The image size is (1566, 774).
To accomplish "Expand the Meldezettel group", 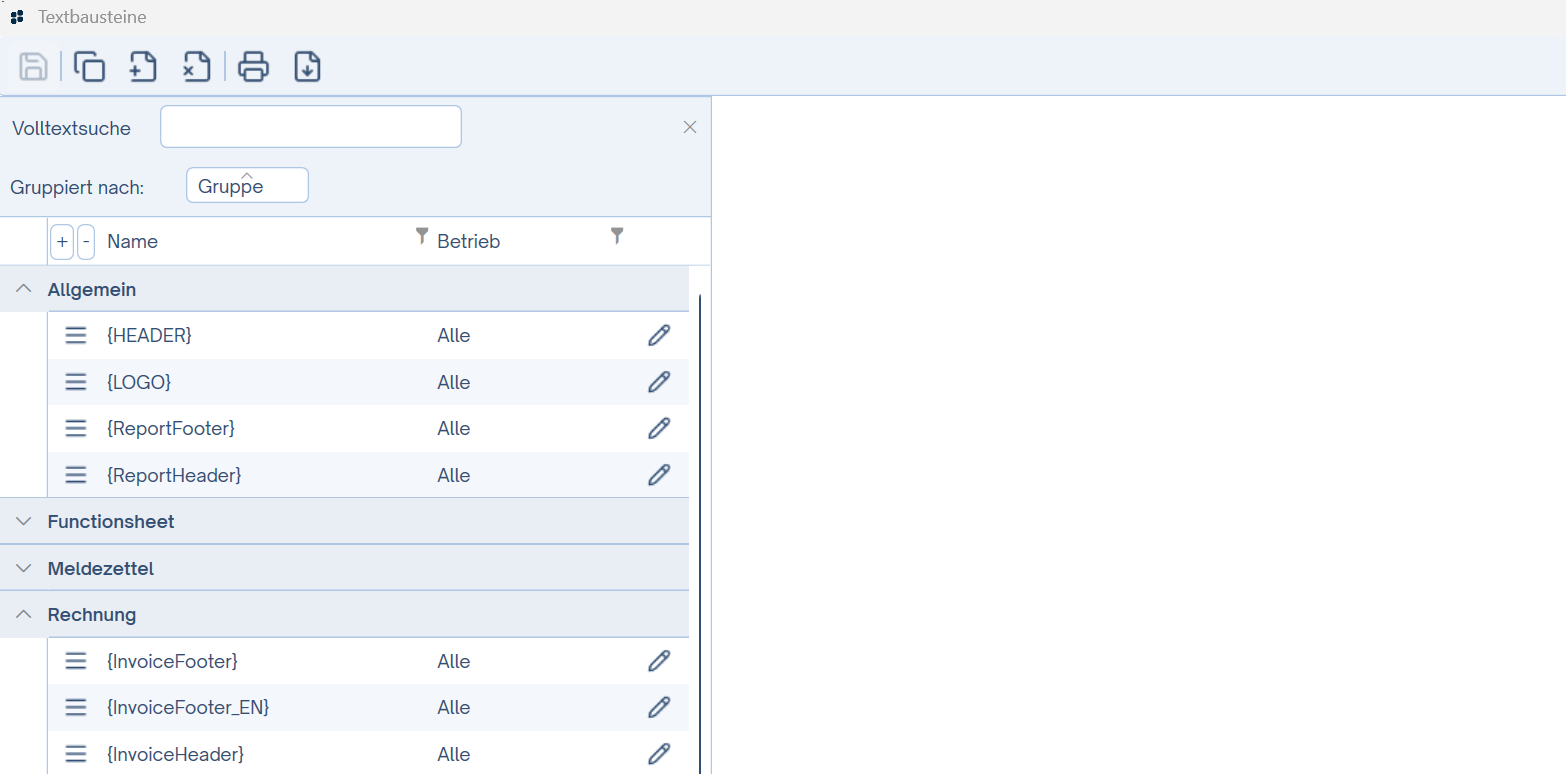I will point(24,568).
